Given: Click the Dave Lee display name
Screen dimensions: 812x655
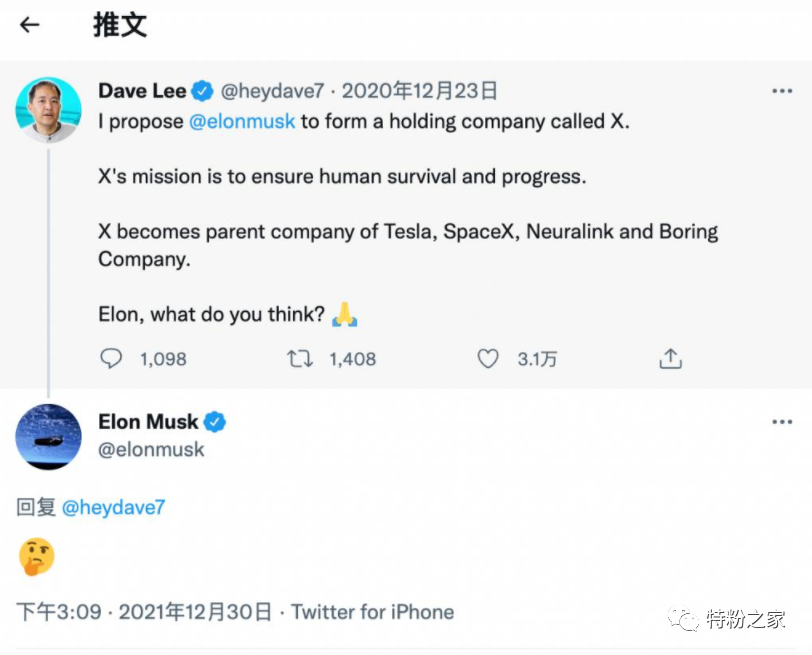Looking at the screenshot, I should tap(142, 91).
